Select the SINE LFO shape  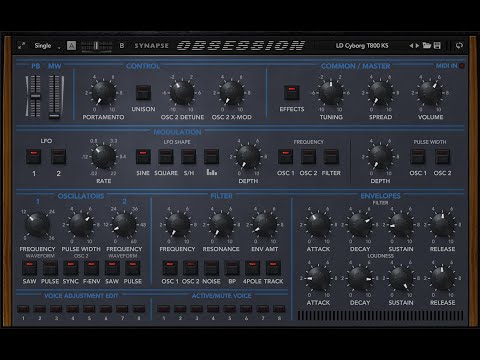[x=143, y=156]
